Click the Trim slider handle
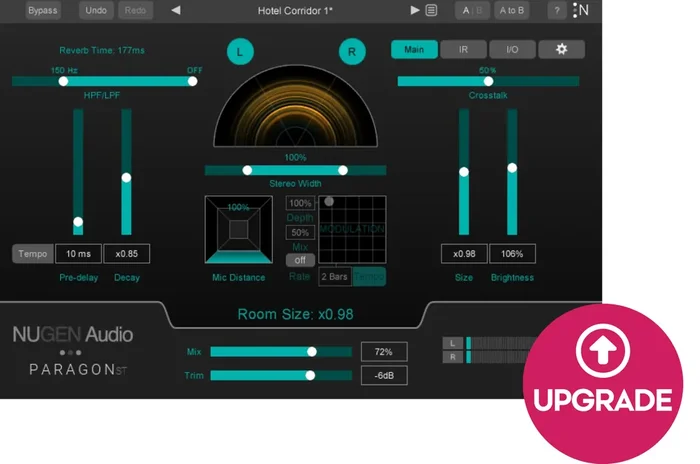This screenshot has width=700, height=464. tap(310, 376)
